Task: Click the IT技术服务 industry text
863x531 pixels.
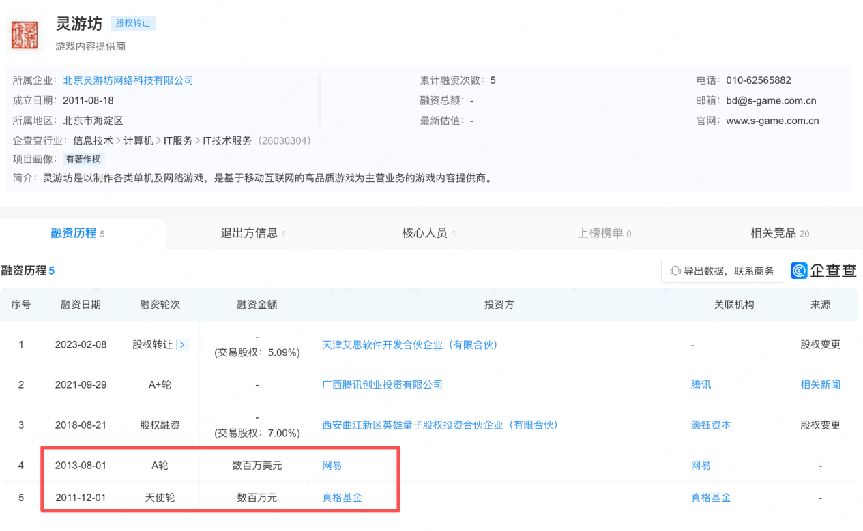Action: pyautogui.click(x=227, y=141)
